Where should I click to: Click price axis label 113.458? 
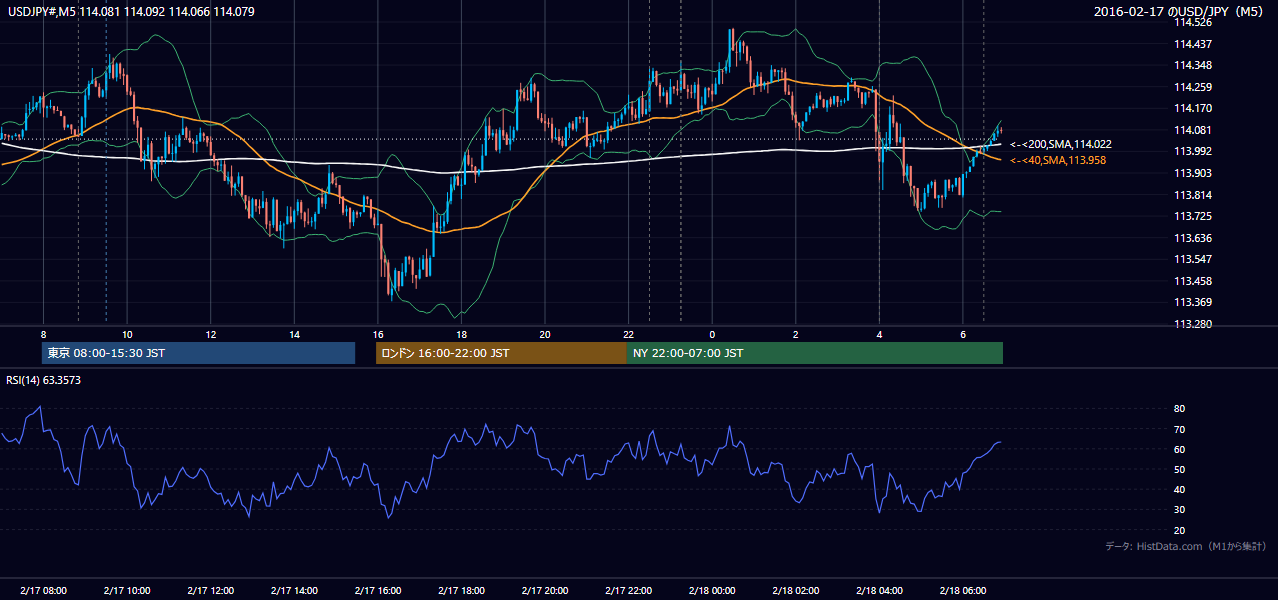point(1193,281)
